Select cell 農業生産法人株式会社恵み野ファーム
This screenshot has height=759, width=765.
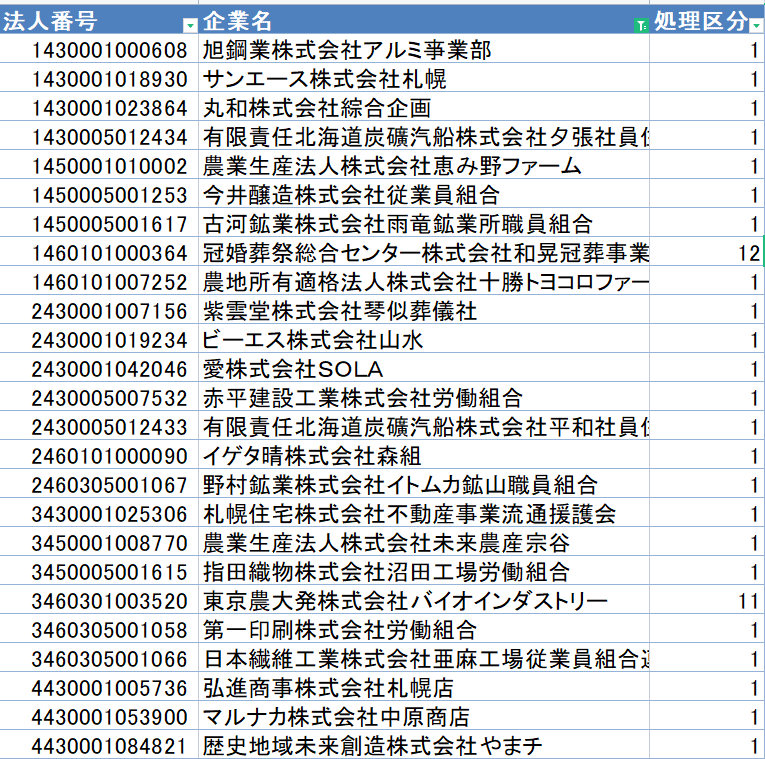click(424, 164)
